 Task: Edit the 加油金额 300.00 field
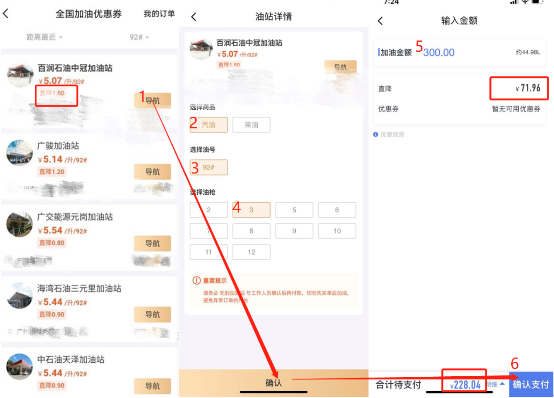tap(459, 52)
